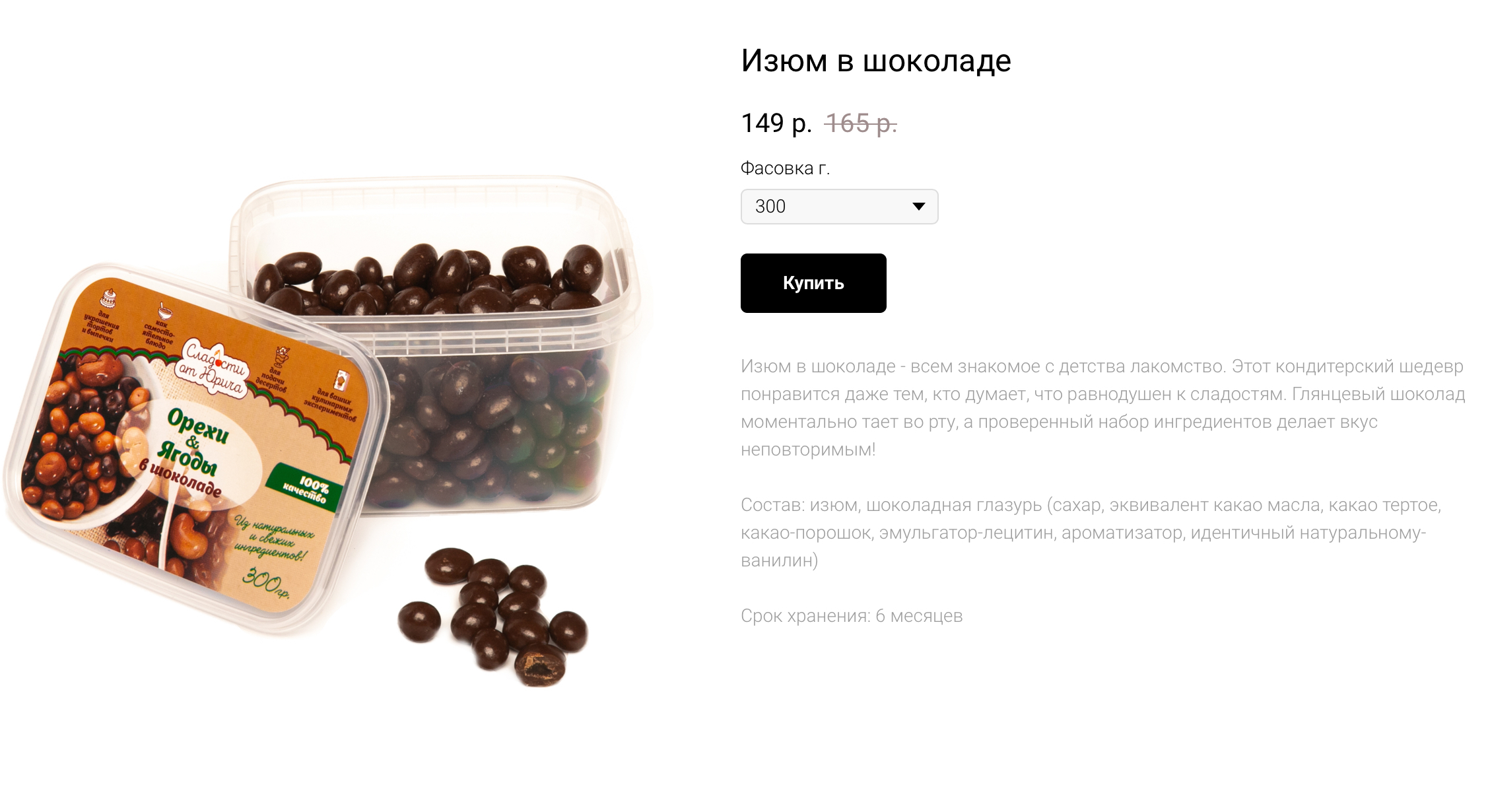Click the dropdown arrow next to 300
Screen dimensions: 1488x812
pos(918,207)
